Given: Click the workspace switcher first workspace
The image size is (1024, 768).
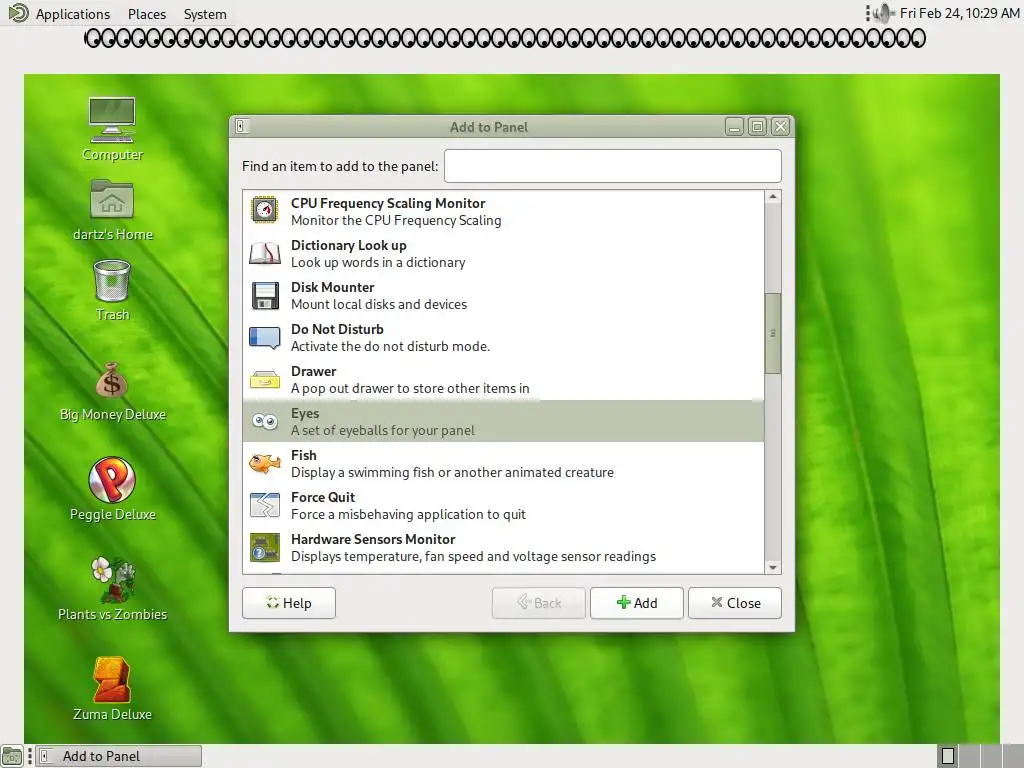Looking at the screenshot, I should click(948, 756).
